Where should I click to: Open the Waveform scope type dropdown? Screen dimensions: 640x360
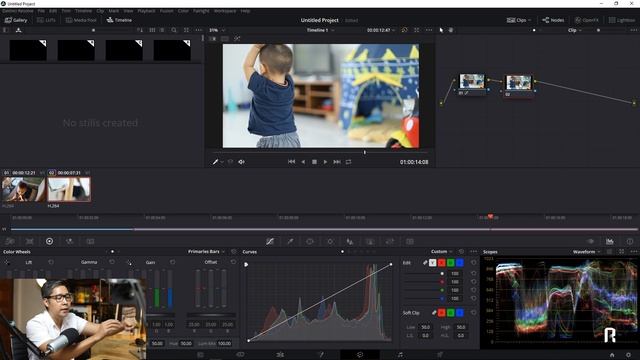click(x=587, y=252)
